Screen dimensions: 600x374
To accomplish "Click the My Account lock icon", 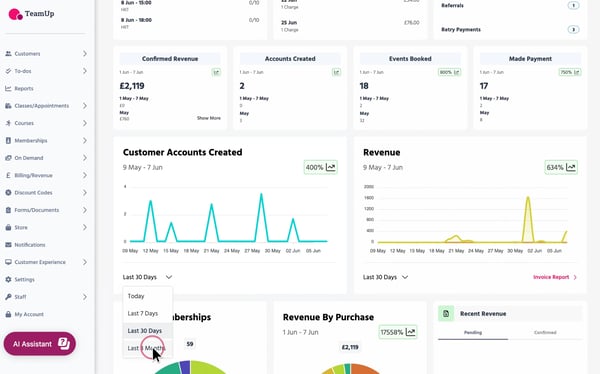I will click(x=8, y=314).
